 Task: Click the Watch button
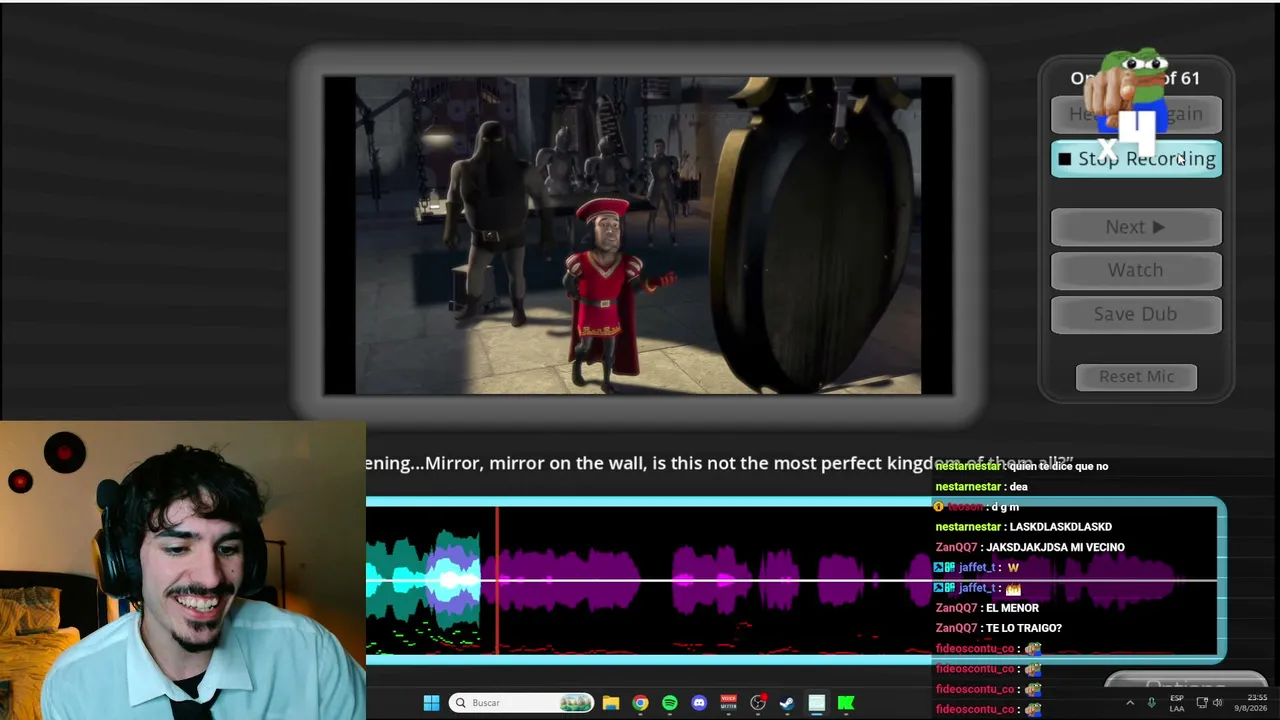[1136, 270]
